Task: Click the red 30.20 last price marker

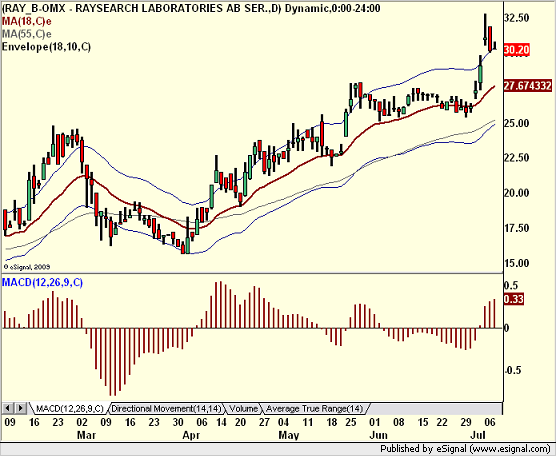Action: click(x=517, y=50)
